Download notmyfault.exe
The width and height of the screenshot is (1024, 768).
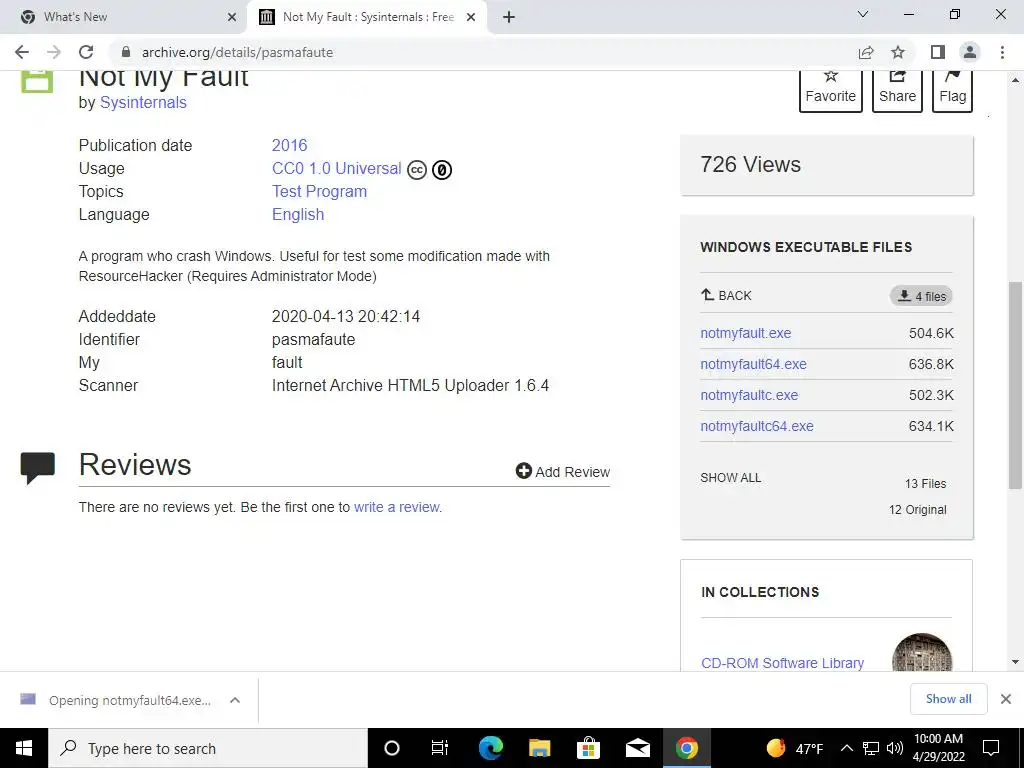coord(746,333)
